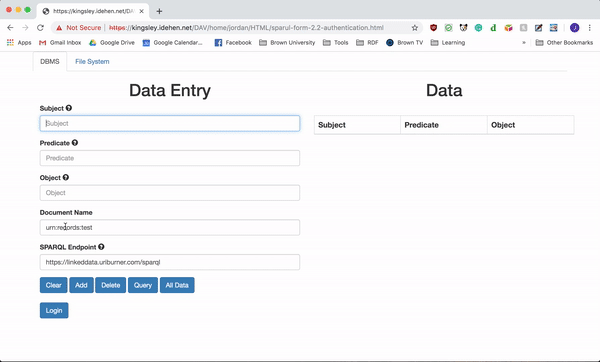Click the Clear button
Image resolution: width=600 pixels, height=362 pixels.
tap(54, 285)
